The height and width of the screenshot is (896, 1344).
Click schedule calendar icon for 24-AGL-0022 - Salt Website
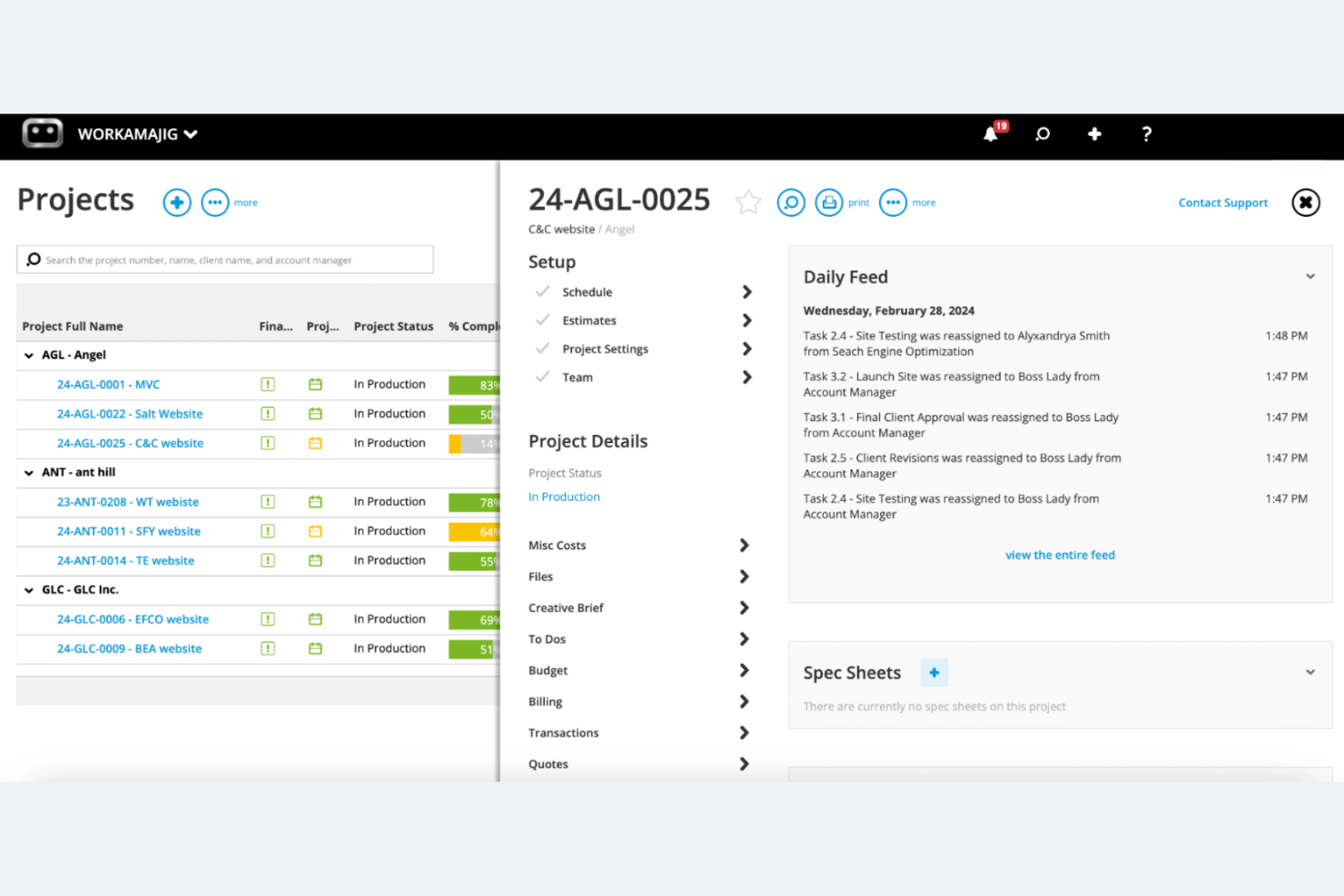pyautogui.click(x=315, y=414)
